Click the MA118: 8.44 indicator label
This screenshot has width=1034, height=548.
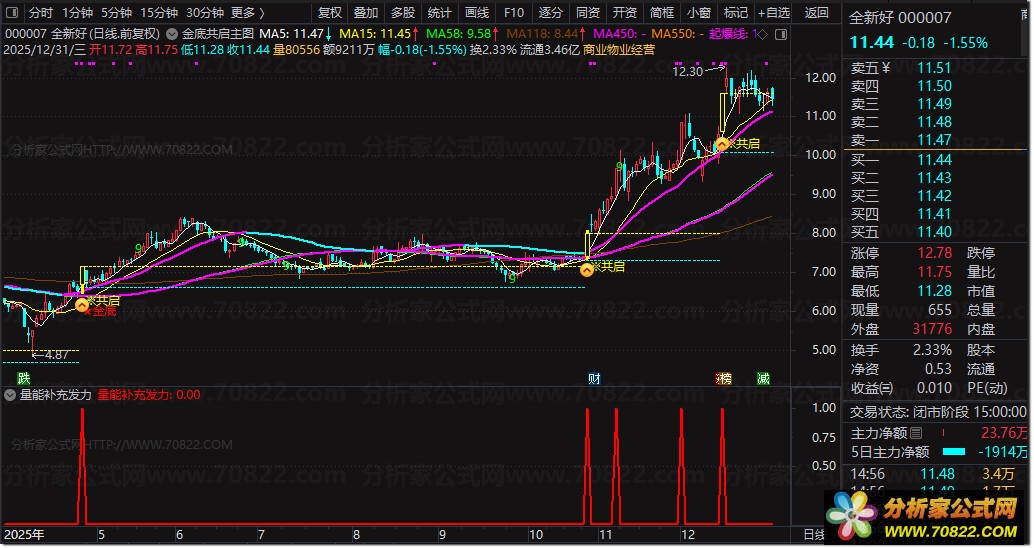(542, 34)
